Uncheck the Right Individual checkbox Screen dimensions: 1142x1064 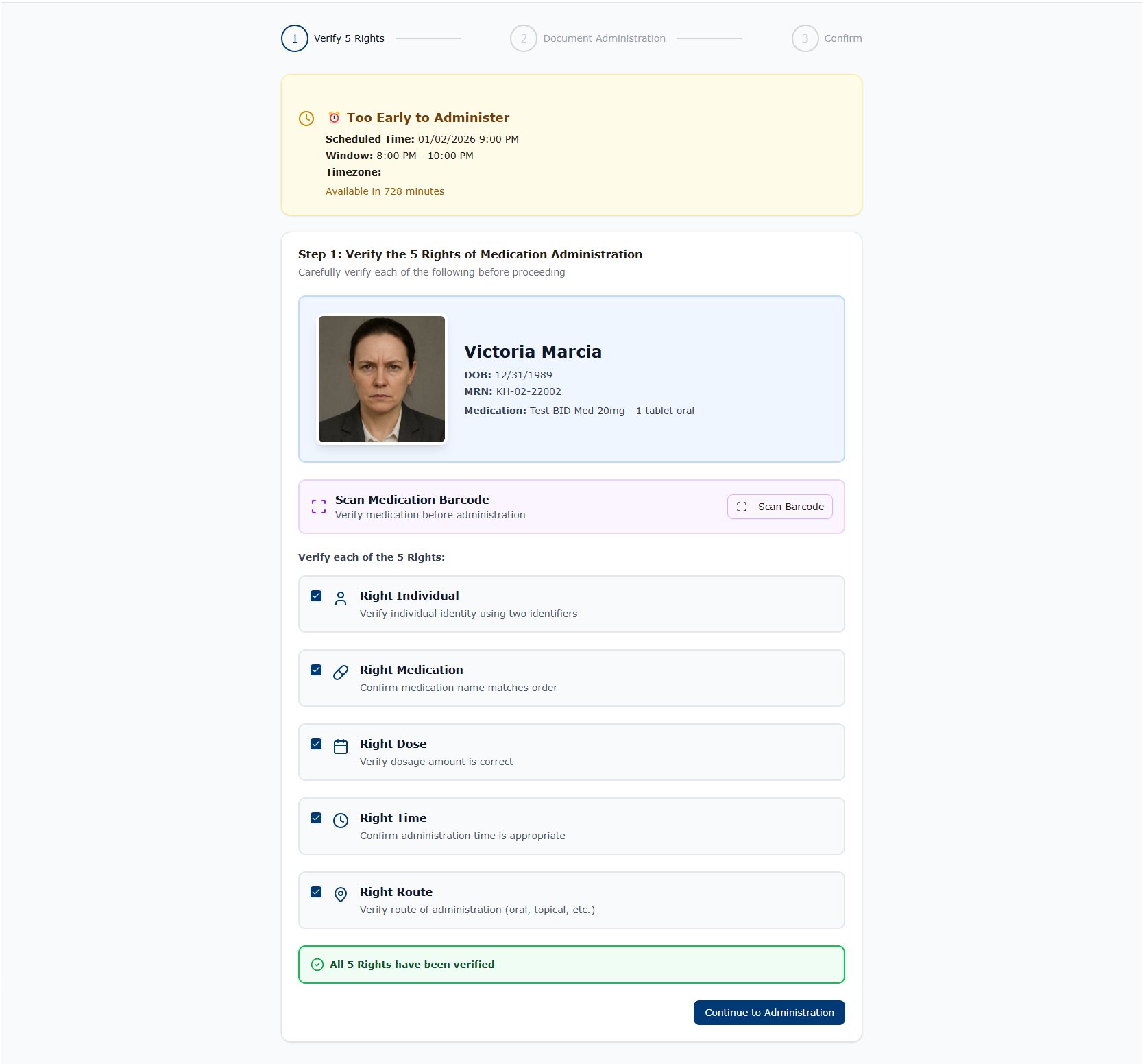click(x=316, y=596)
